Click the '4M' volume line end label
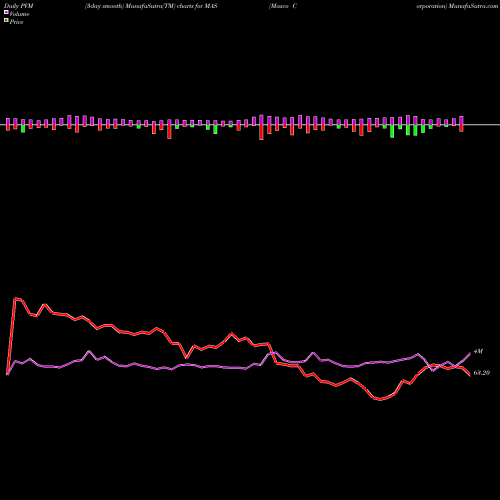The width and height of the screenshot is (500, 500). point(478,352)
